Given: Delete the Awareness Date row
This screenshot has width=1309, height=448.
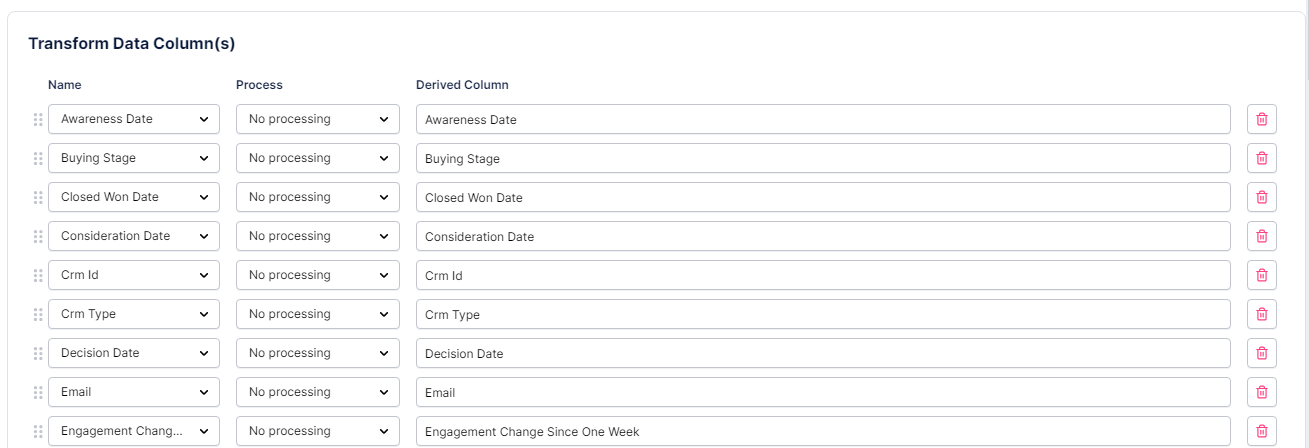Looking at the screenshot, I should (1262, 119).
